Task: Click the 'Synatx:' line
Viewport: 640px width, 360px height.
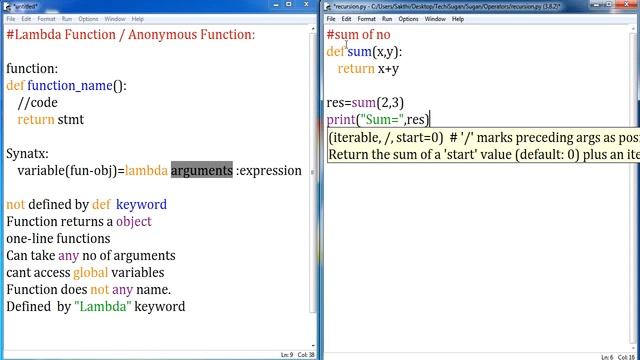Action: tap(27, 153)
